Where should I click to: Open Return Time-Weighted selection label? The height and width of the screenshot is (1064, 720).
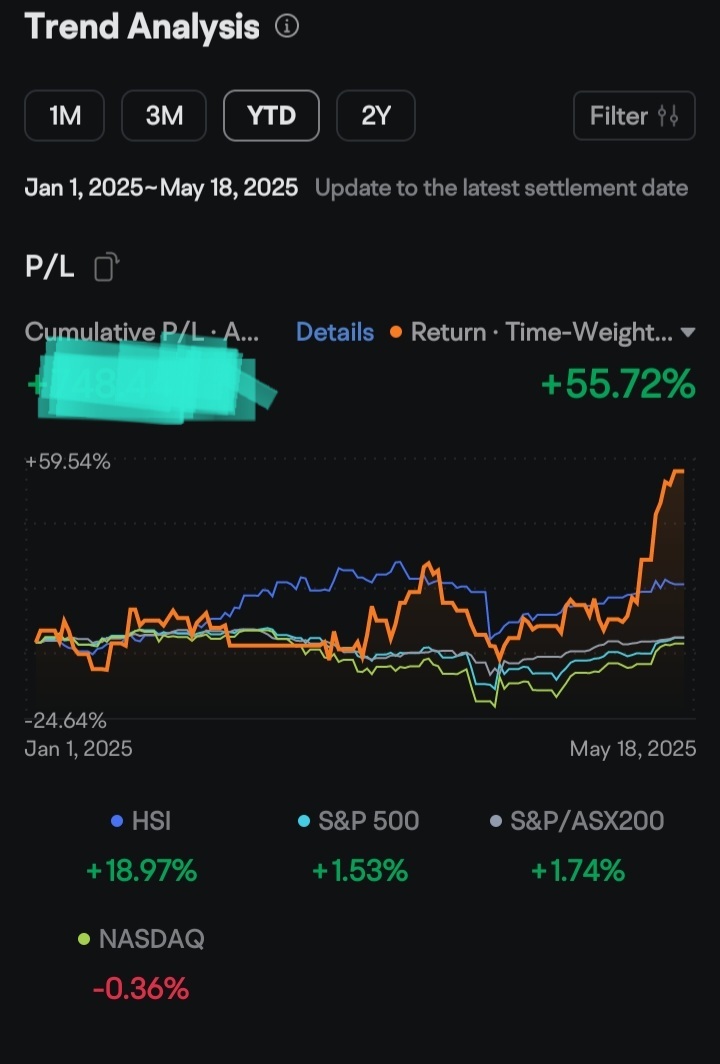[542, 332]
